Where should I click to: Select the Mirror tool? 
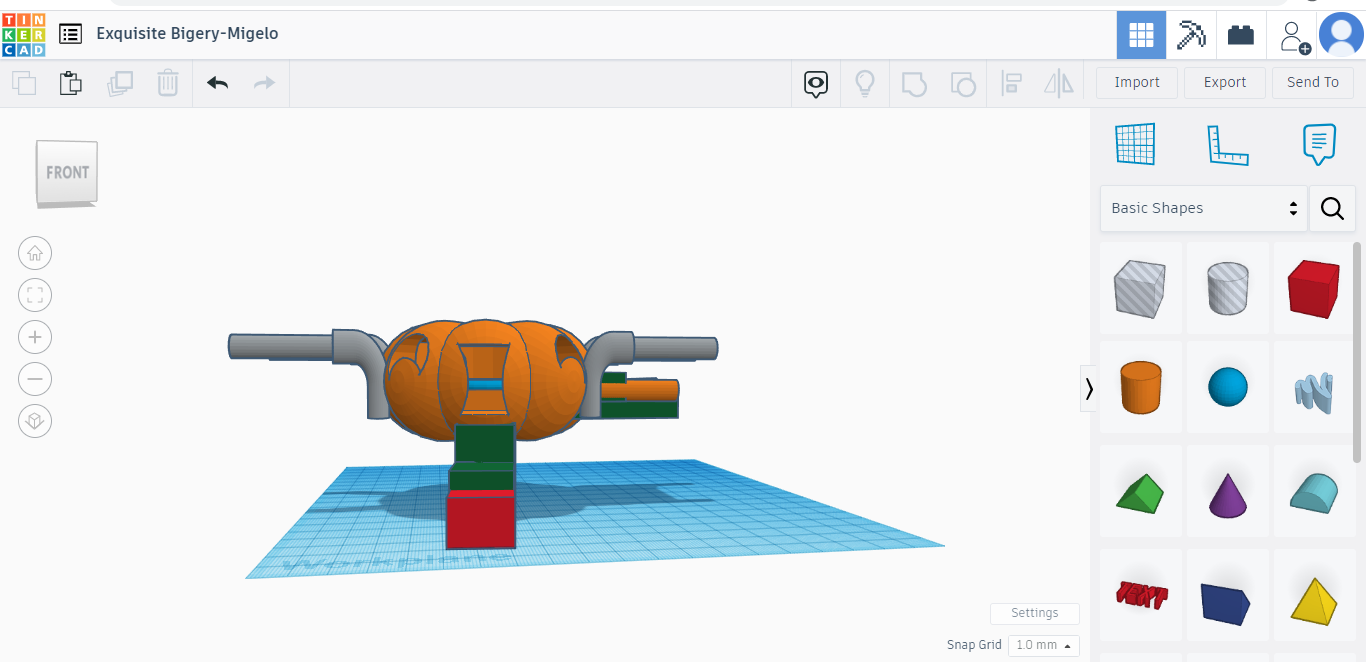point(1058,84)
